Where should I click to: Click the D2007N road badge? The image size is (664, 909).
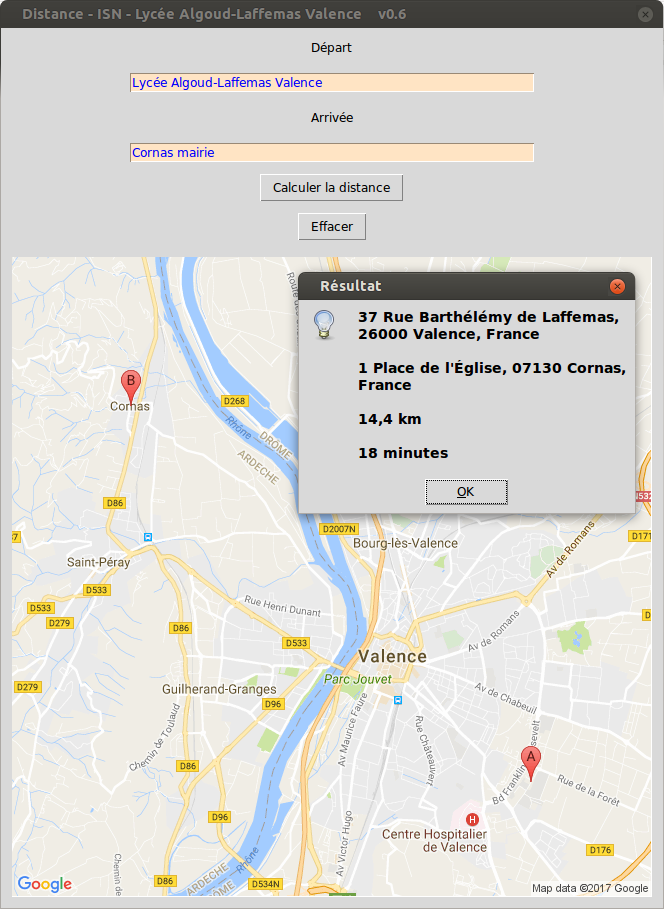click(x=339, y=529)
